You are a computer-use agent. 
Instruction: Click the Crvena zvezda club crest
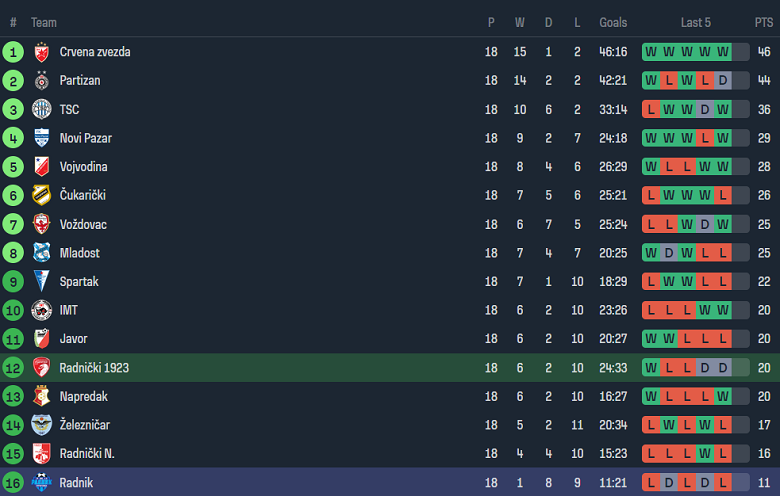[41, 52]
